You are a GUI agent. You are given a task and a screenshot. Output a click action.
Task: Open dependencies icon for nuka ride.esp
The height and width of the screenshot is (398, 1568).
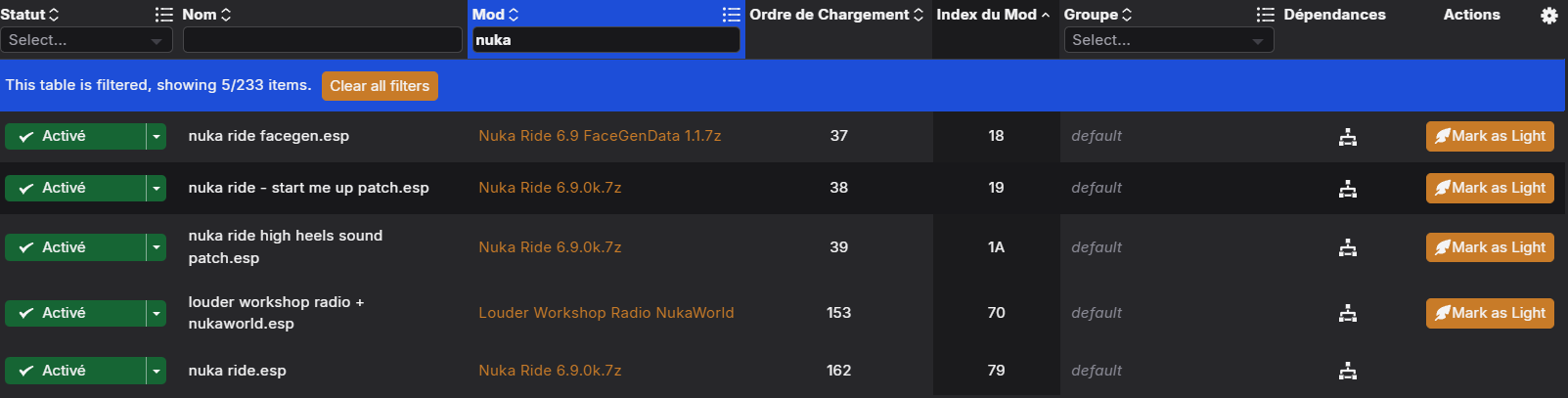point(1348,371)
